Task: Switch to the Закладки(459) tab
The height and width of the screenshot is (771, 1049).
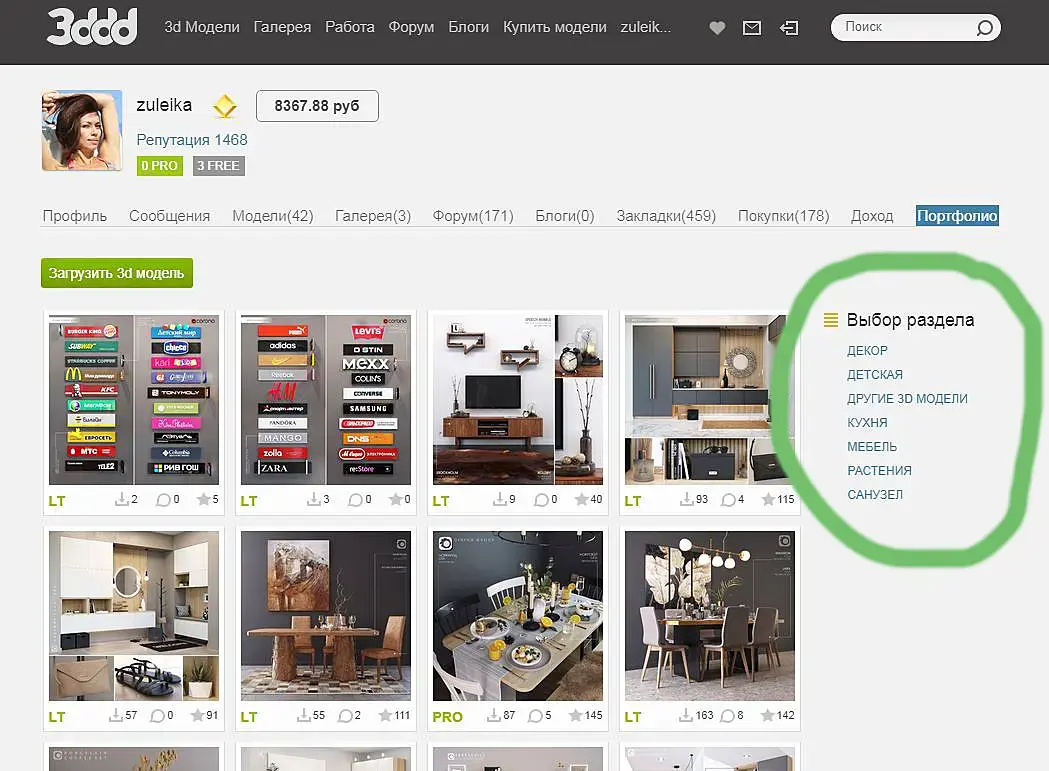Action: click(666, 216)
